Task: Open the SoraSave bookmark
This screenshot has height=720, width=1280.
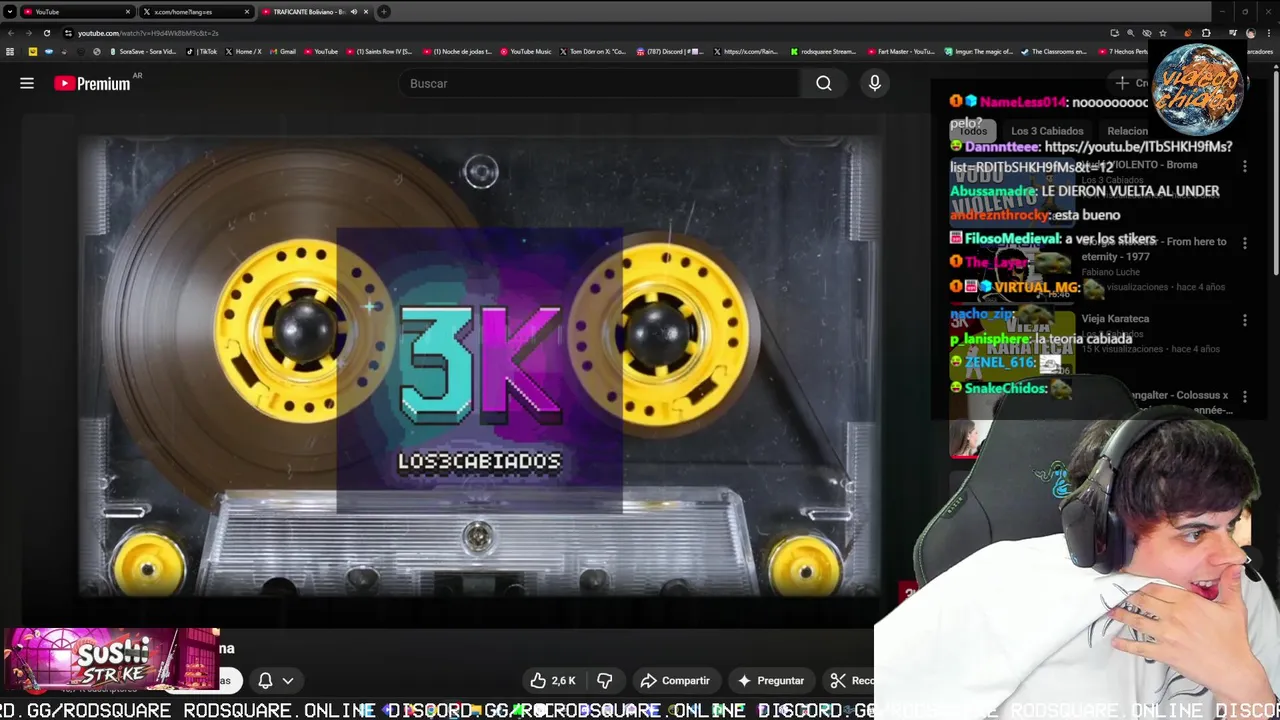Action: pyautogui.click(x=142, y=51)
